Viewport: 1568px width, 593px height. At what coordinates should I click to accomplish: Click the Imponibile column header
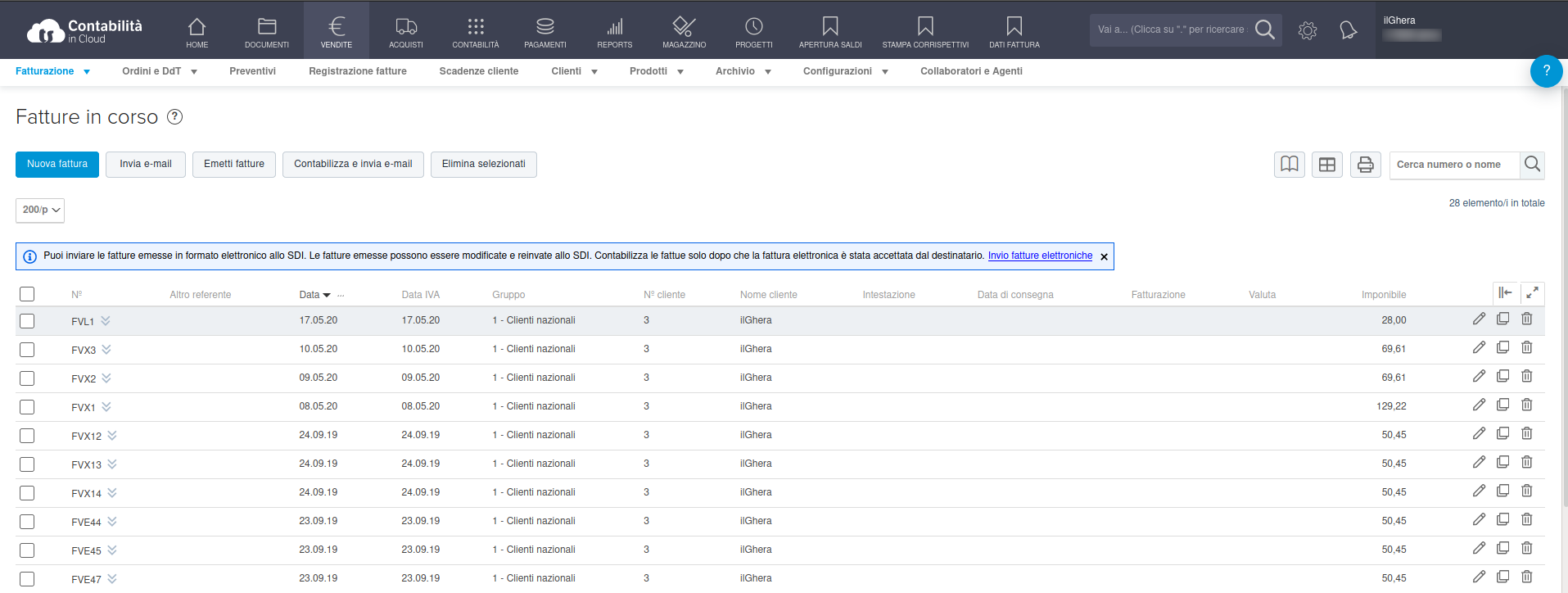1384,295
